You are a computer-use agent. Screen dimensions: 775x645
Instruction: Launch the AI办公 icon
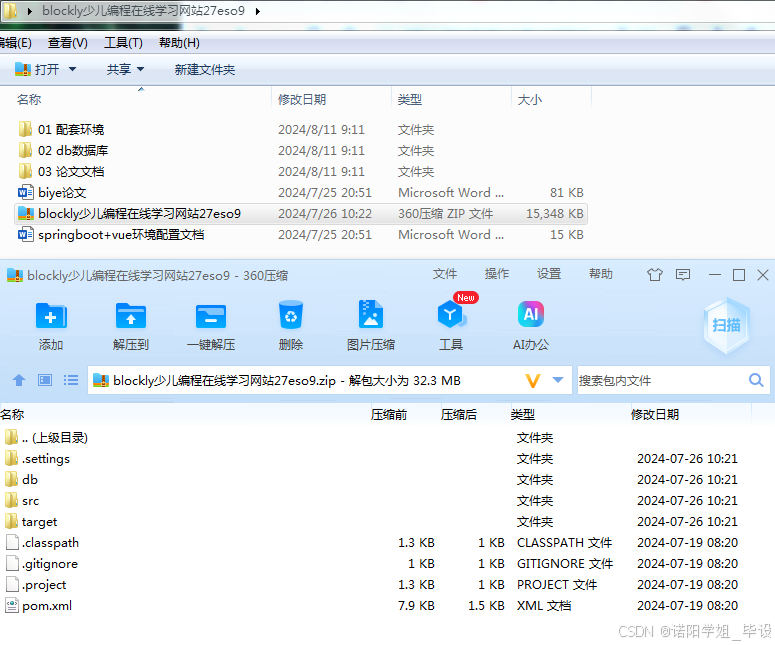pos(531,314)
